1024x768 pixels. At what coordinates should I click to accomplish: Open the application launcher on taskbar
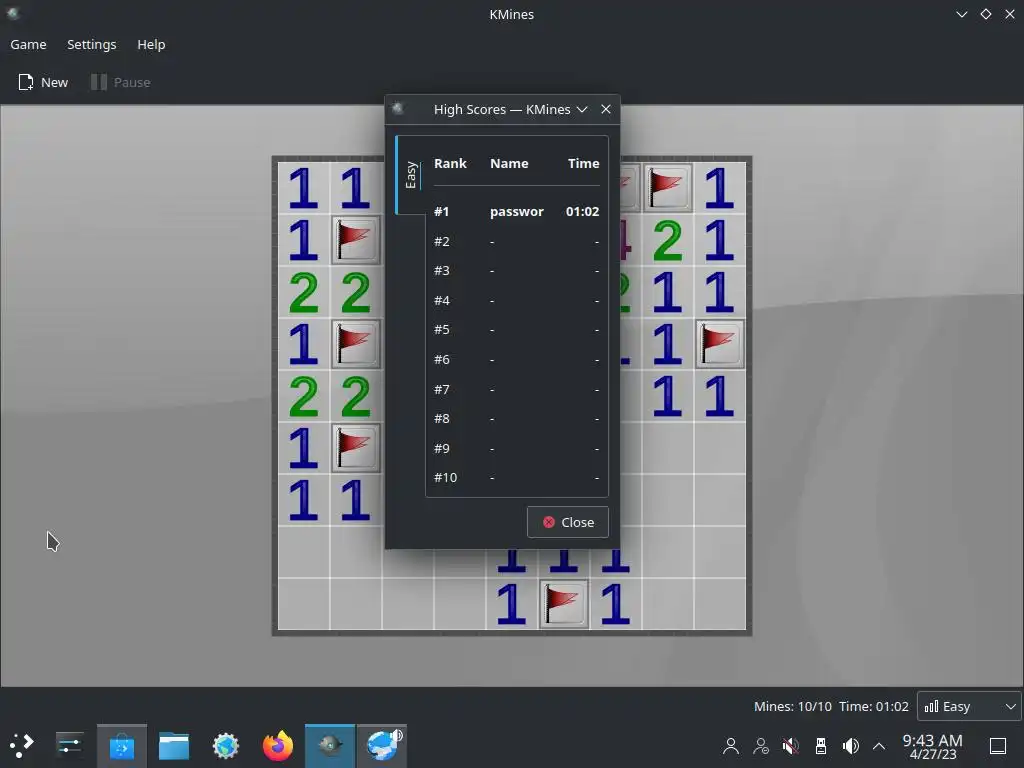[22, 745]
